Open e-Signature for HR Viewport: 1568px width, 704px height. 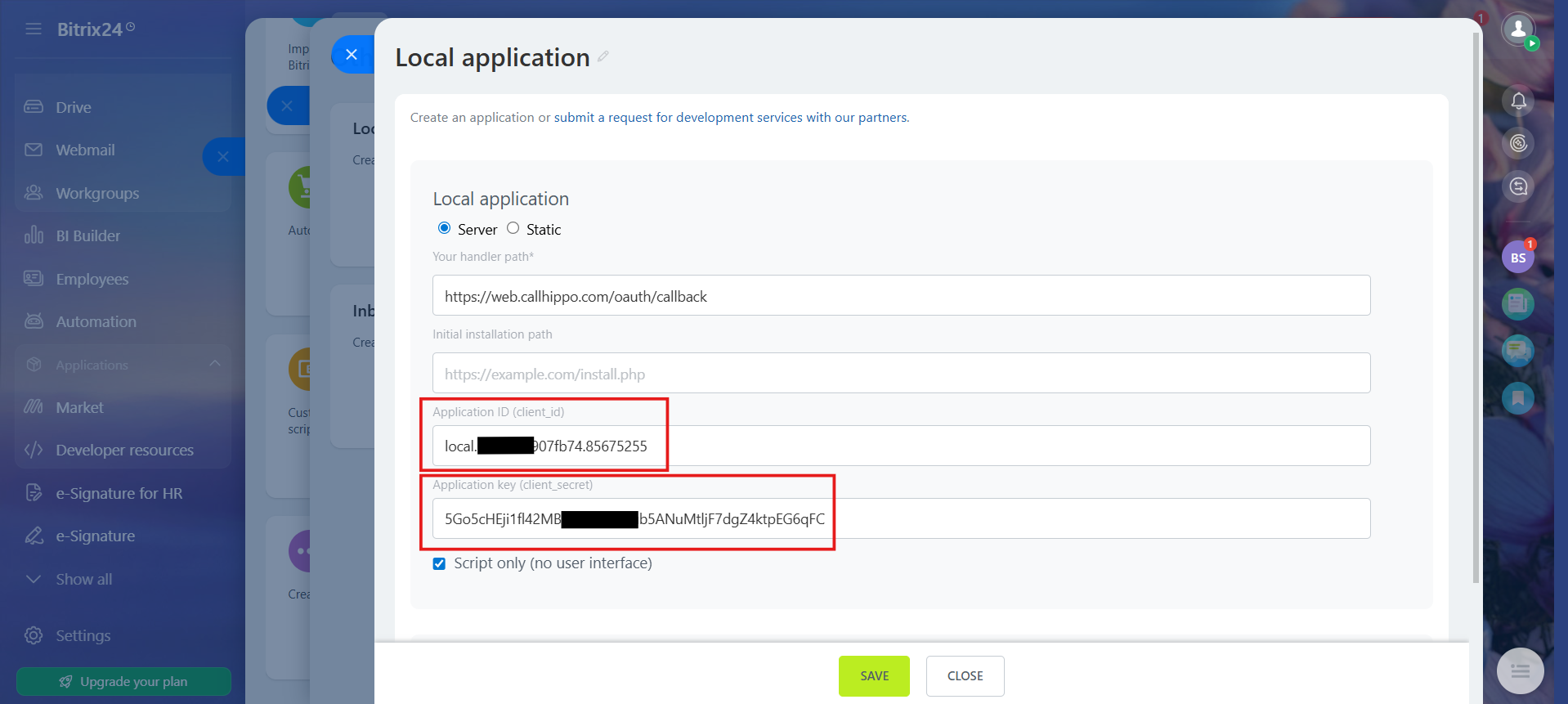(119, 494)
